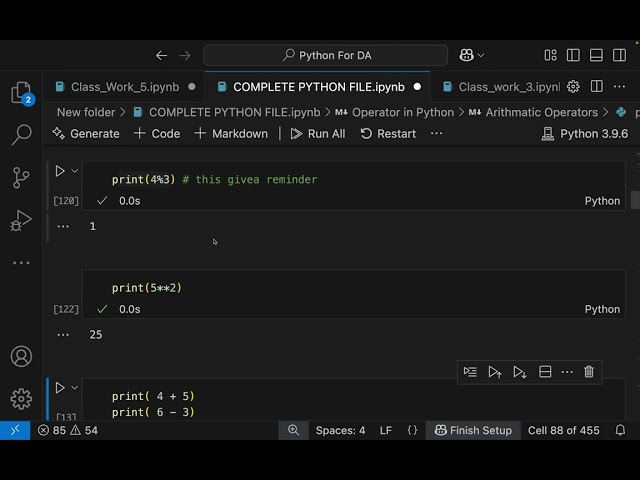The image size is (640, 480).
Task: Change indentation Spaces: 4
Action: 340,430
